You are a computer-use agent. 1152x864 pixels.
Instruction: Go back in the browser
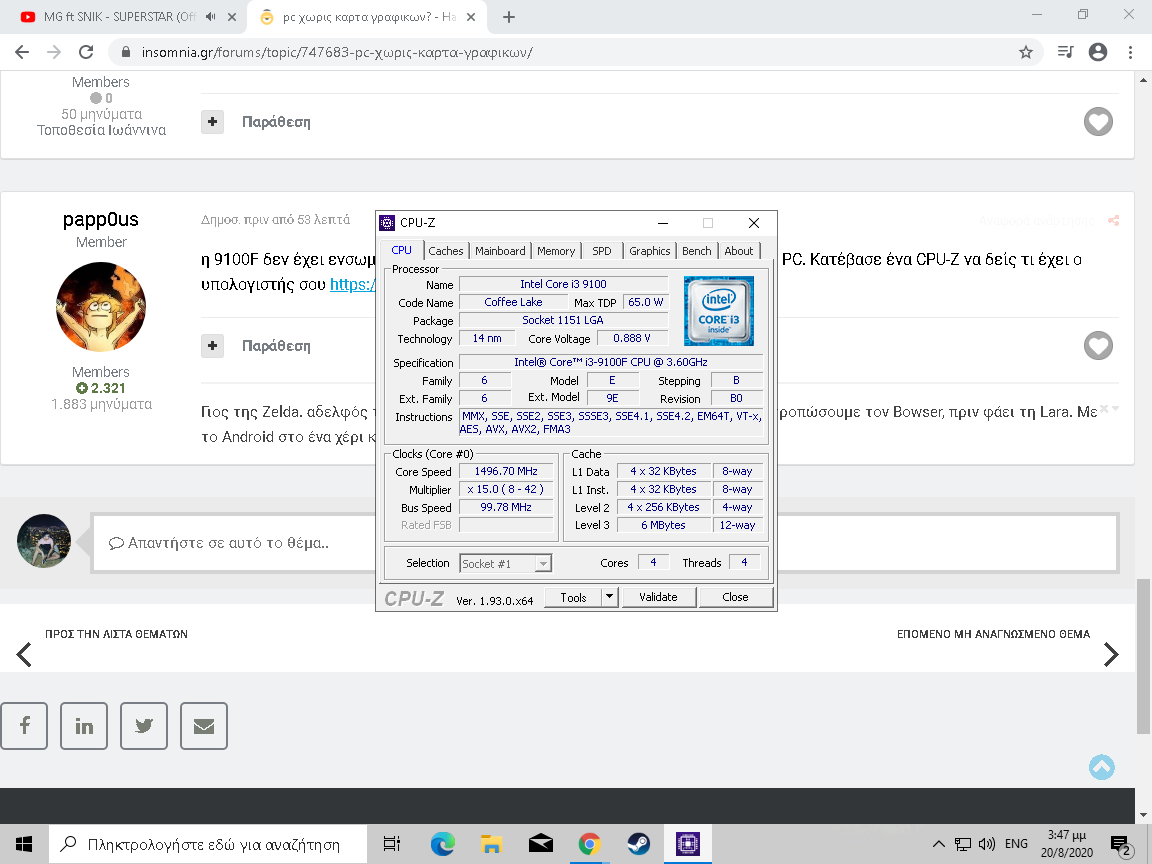click(x=22, y=52)
